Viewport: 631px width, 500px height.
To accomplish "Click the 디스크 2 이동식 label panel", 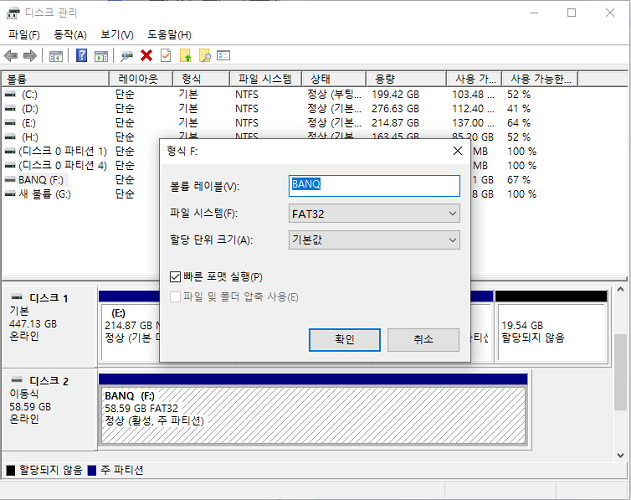I will (49, 409).
